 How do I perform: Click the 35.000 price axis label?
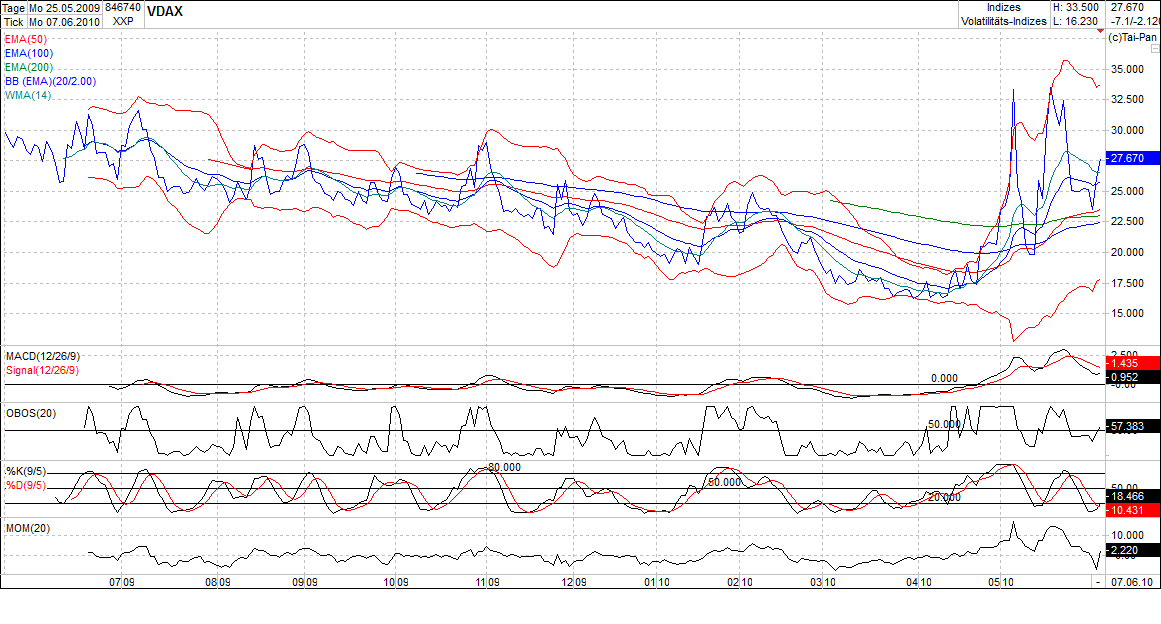1127,70
